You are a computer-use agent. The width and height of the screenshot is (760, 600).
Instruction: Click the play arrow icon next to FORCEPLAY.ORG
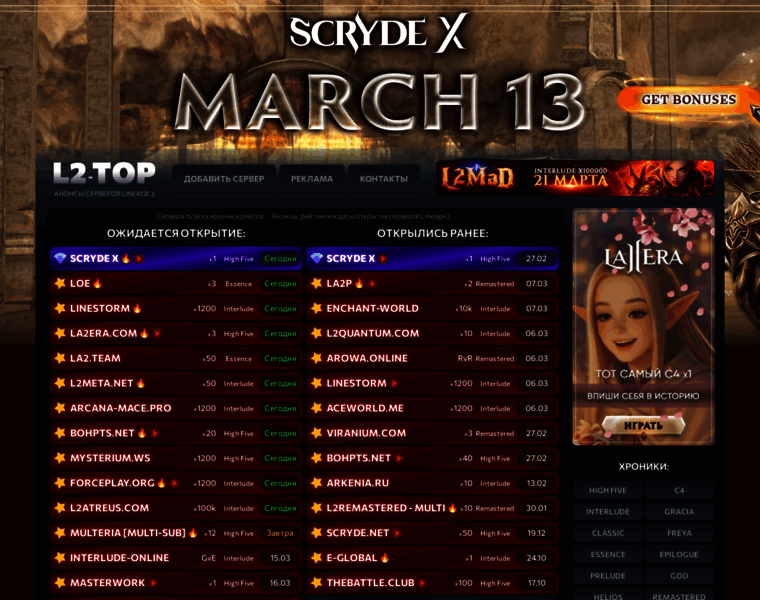tap(174, 483)
